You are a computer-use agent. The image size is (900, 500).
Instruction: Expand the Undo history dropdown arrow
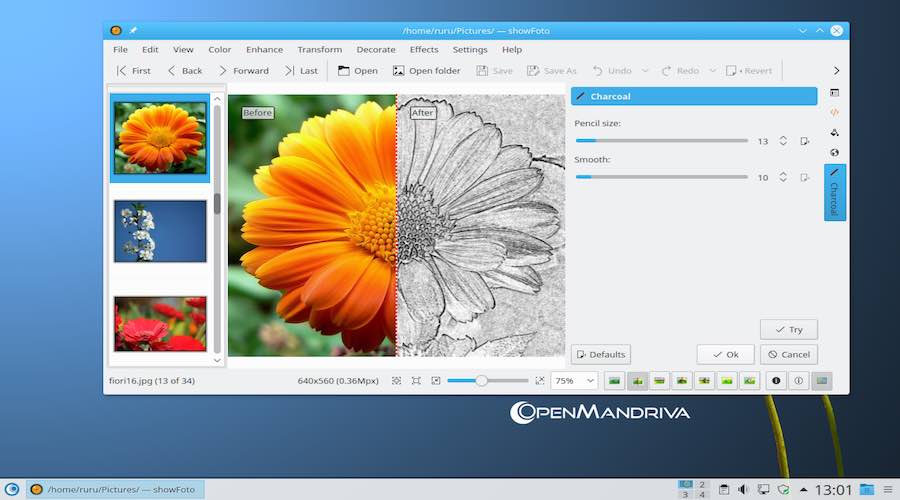pos(645,71)
